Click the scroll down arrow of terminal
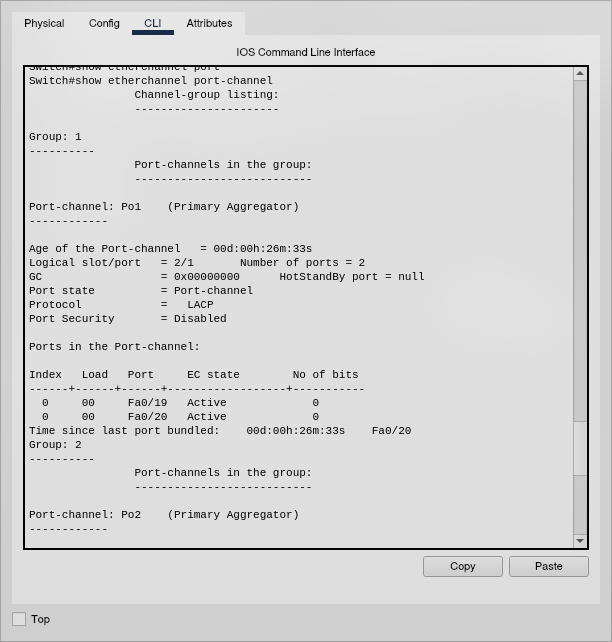This screenshot has height=642, width=612. [x=580, y=541]
